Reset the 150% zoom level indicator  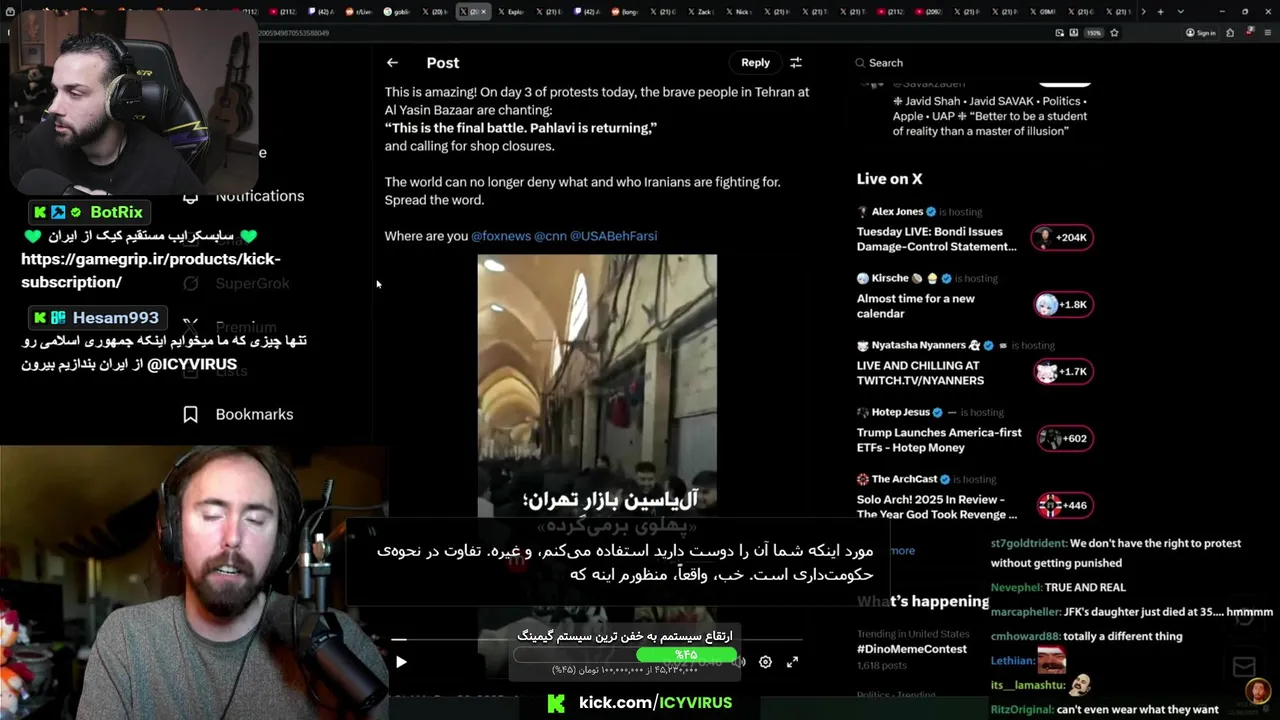[x=1094, y=33]
